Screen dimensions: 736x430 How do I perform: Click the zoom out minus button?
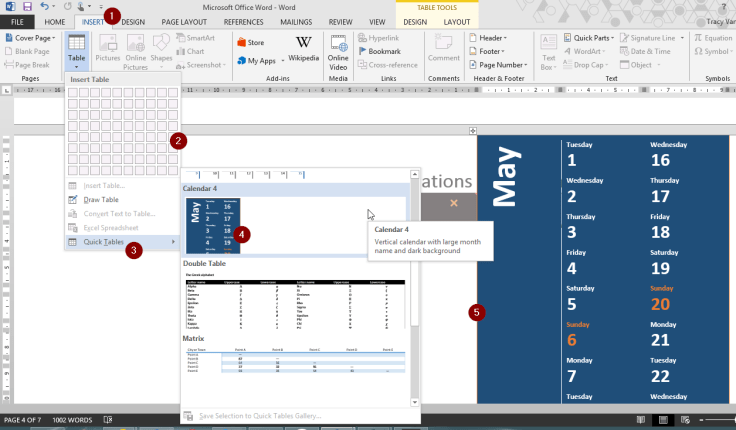click(x=701, y=420)
